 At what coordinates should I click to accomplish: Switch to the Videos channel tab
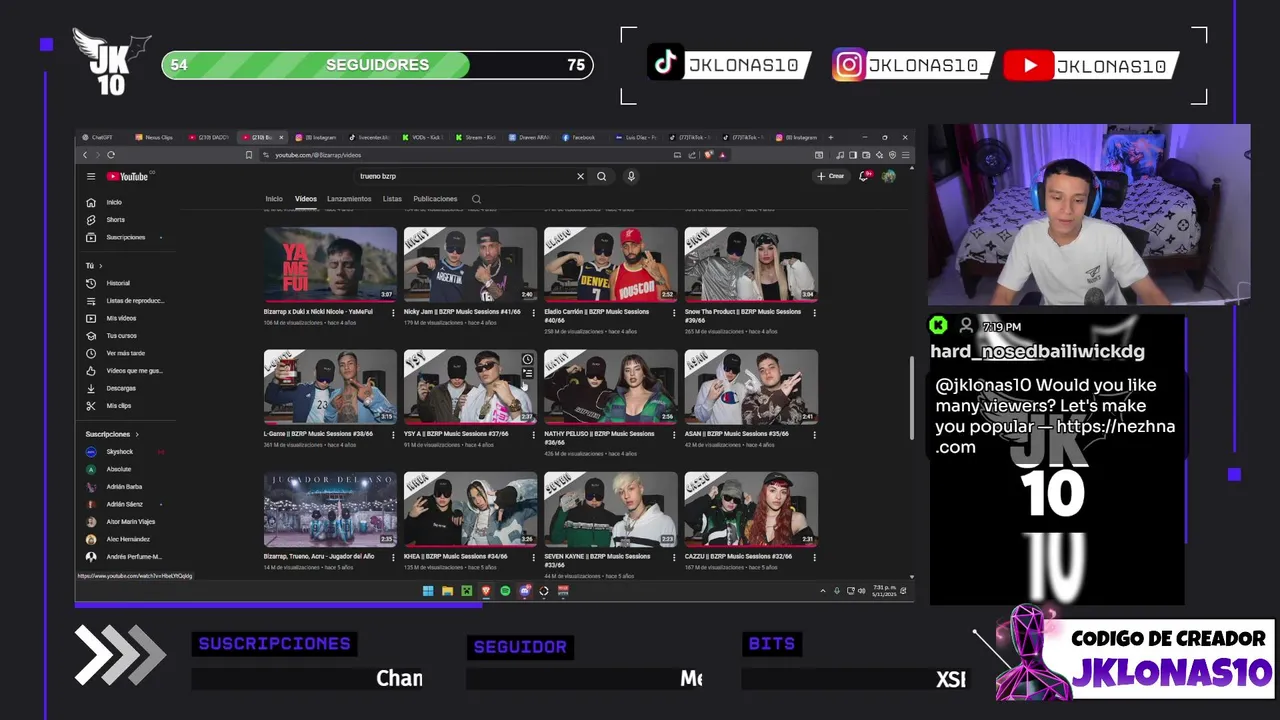(x=306, y=199)
